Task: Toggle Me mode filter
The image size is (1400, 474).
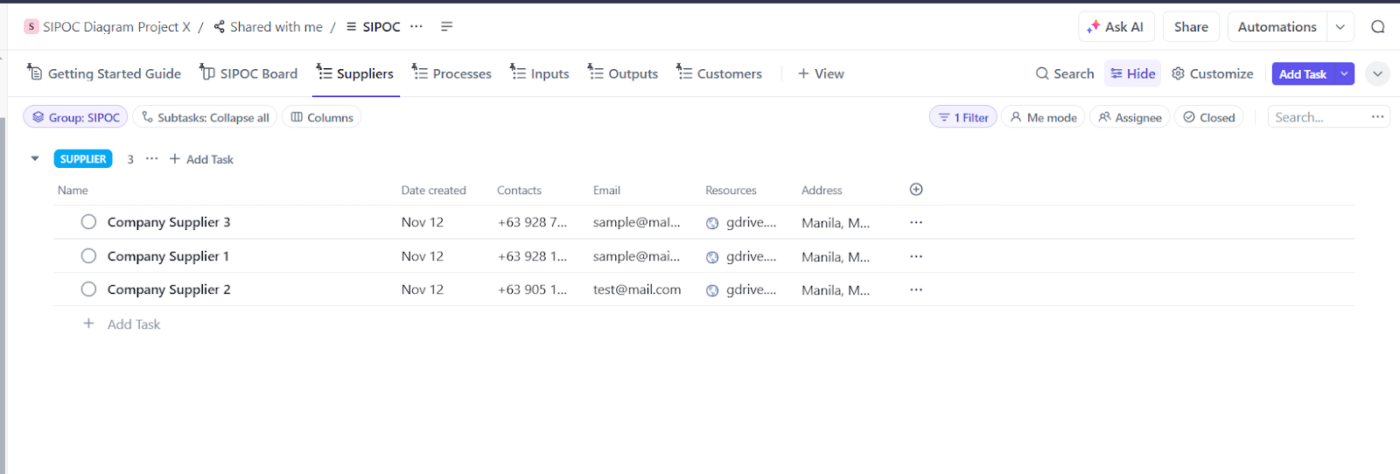Action: coord(1043,117)
